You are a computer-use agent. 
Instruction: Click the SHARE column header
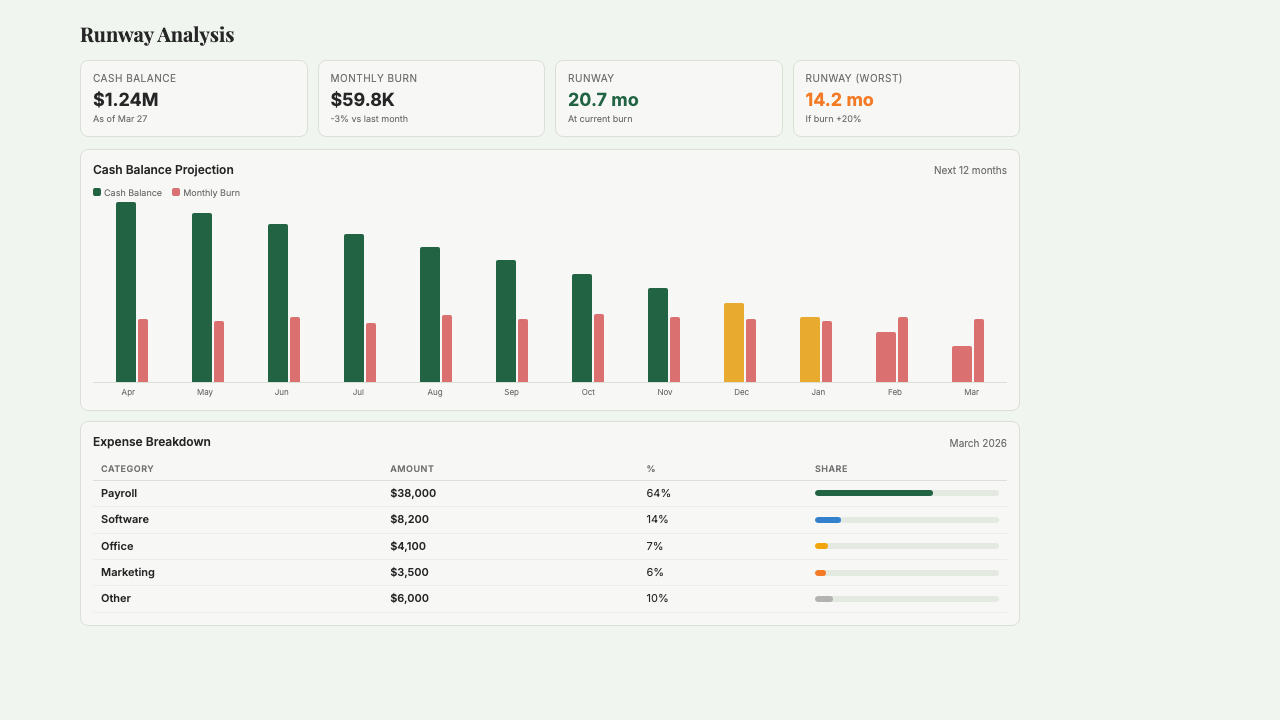(831, 469)
